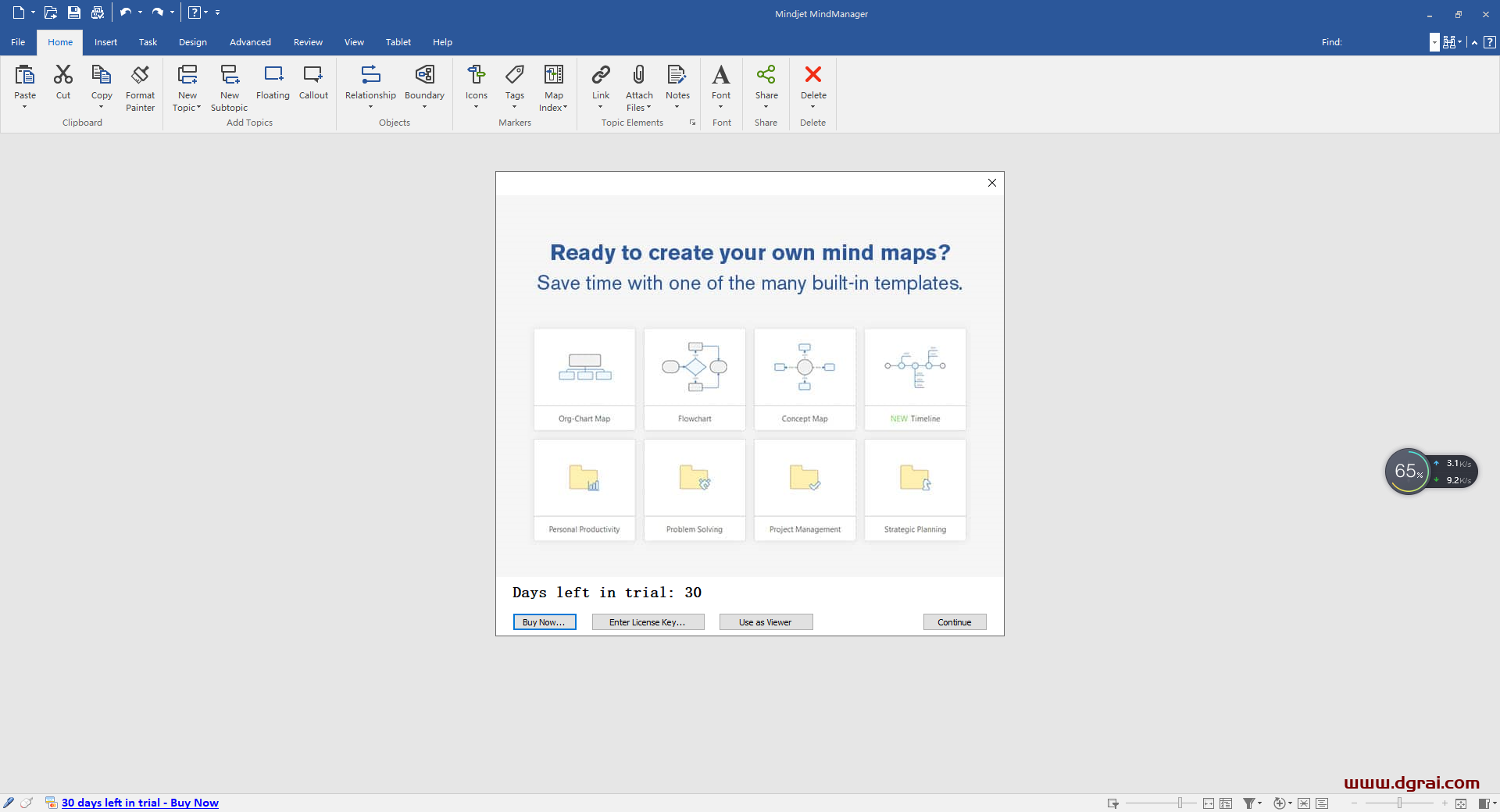The height and width of the screenshot is (812, 1500).
Task: Click Continue in the trial dialog
Action: (955, 622)
